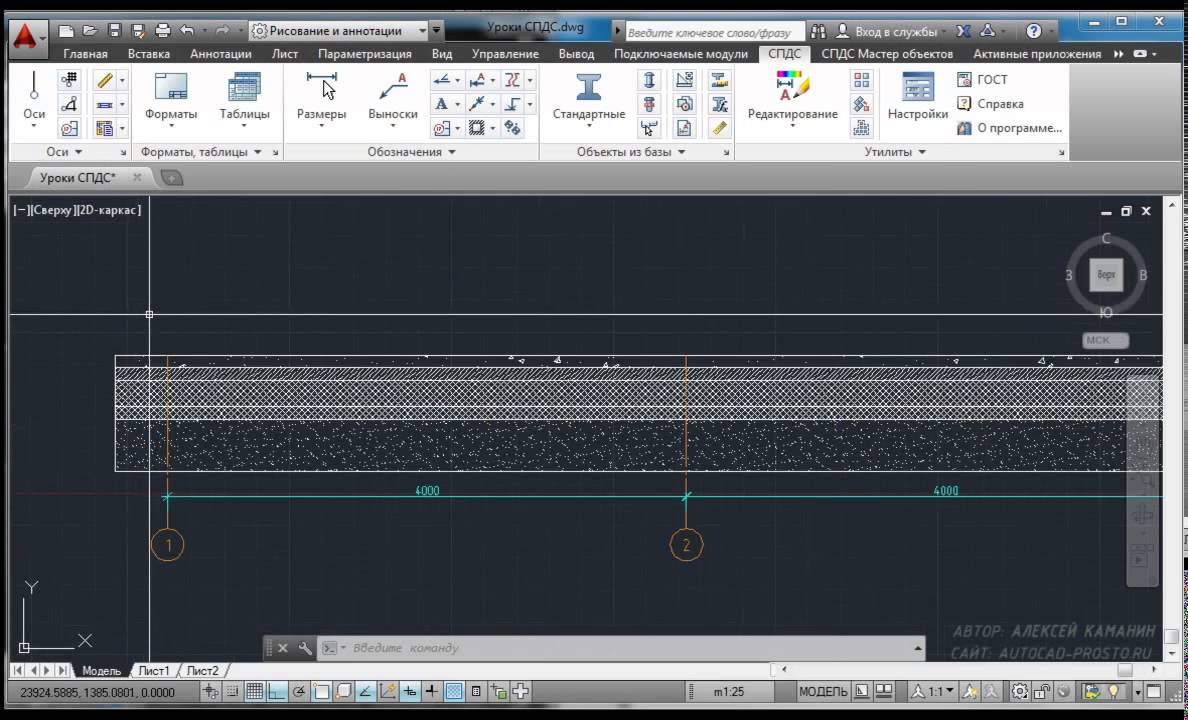Click the wrench icon in the command line
This screenshot has height=720, width=1188.
point(305,648)
